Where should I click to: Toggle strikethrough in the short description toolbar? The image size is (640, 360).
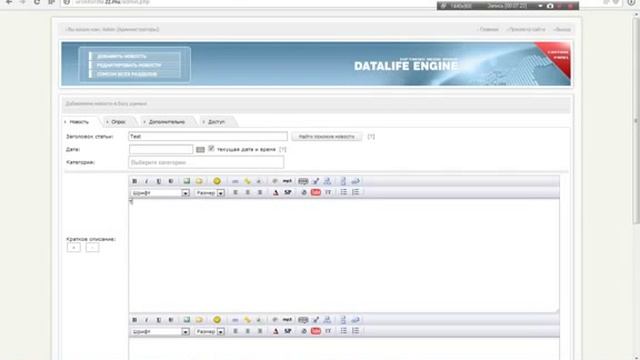pos(171,181)
